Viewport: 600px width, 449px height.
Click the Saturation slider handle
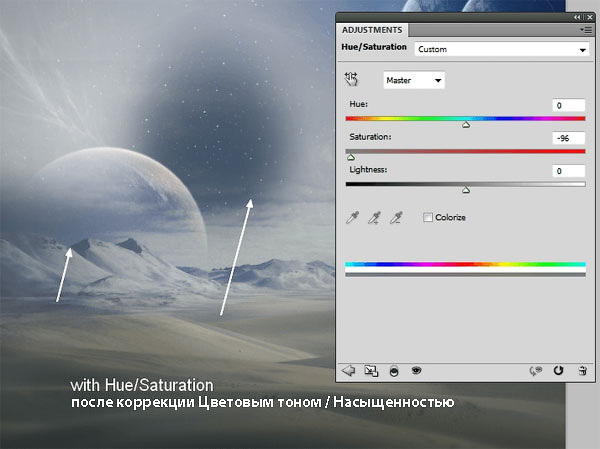[x=351, y=157]
